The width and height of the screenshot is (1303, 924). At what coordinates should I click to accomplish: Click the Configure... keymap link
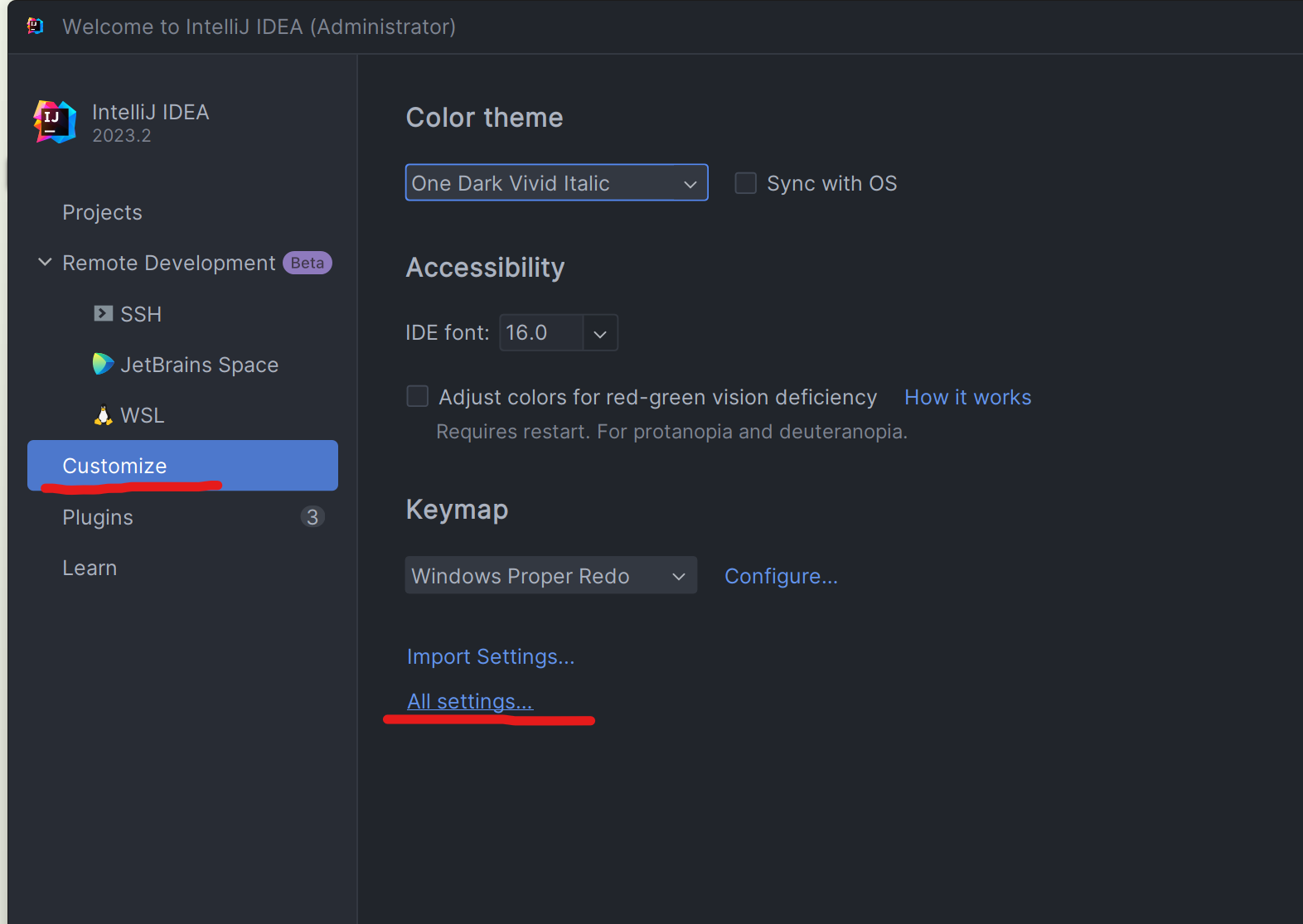(x=781, y=576)
